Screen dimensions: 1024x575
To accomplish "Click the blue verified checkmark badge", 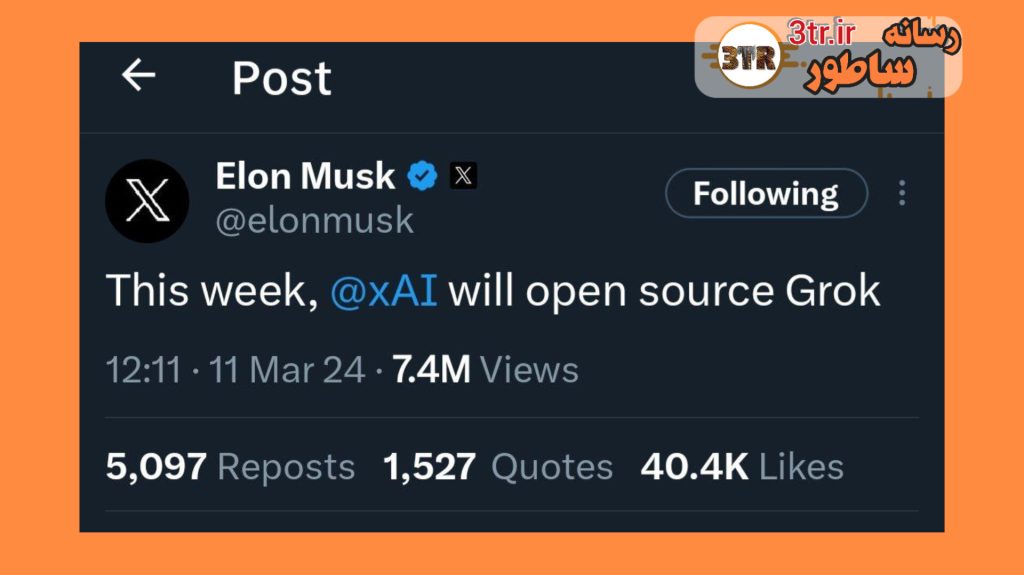I will pos(422,177).
